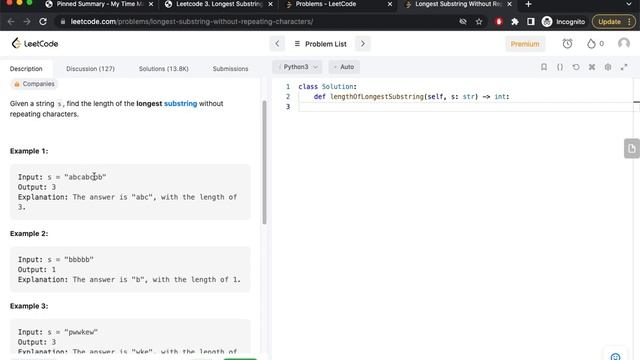Open the Problem List
This screenshot has width=640, height=360.
pyautogui.click(x=320, y=44)
